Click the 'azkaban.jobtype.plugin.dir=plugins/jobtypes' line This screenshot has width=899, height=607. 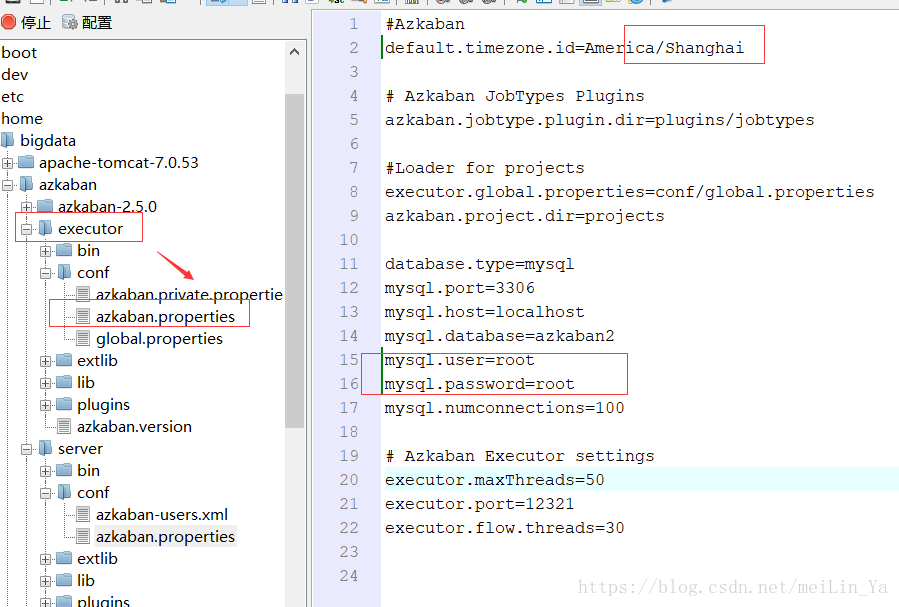(599, 120)
